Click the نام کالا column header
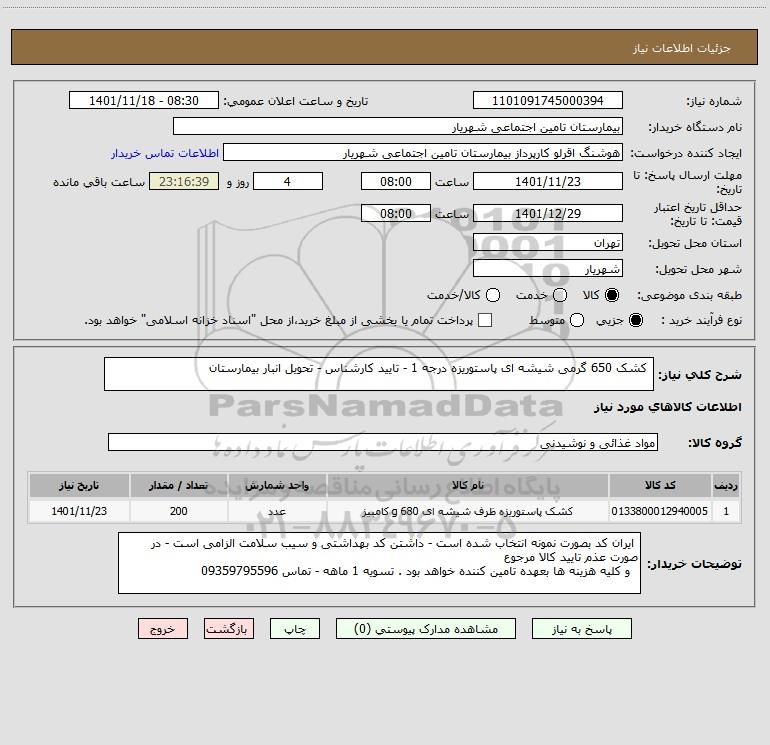Screen dimensions: 770x745 pyautogui.click(x=468, y=485)
